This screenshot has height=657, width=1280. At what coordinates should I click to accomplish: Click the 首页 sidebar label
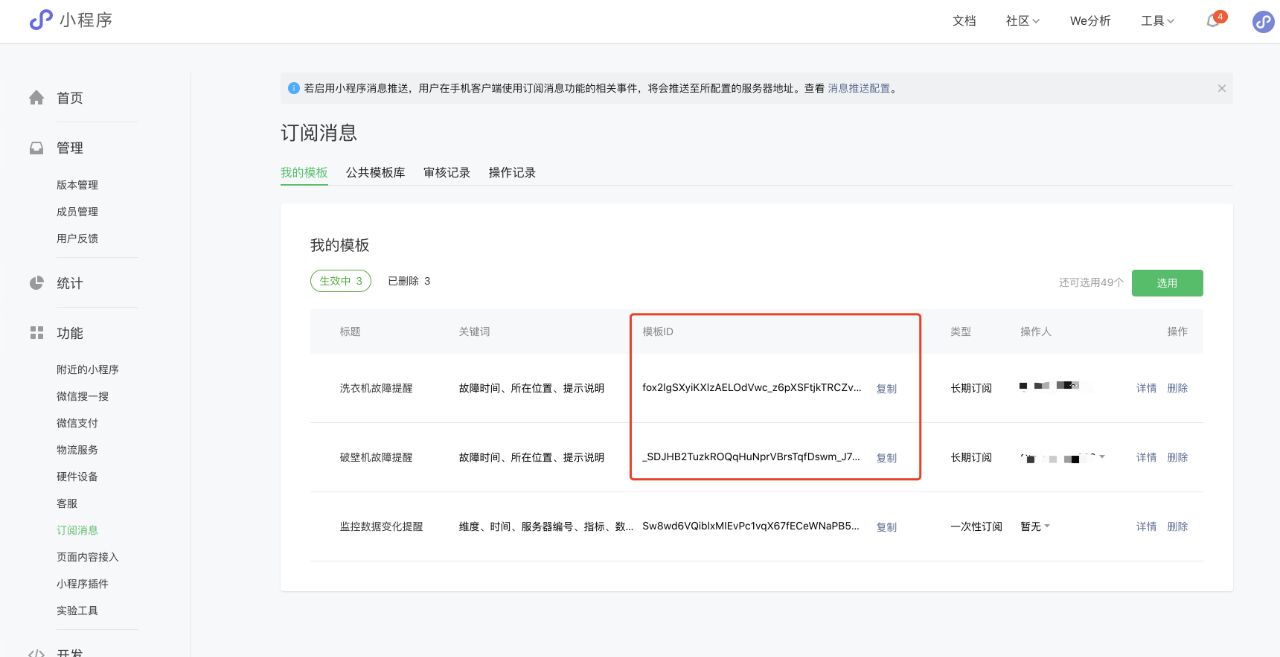[70, 98]
